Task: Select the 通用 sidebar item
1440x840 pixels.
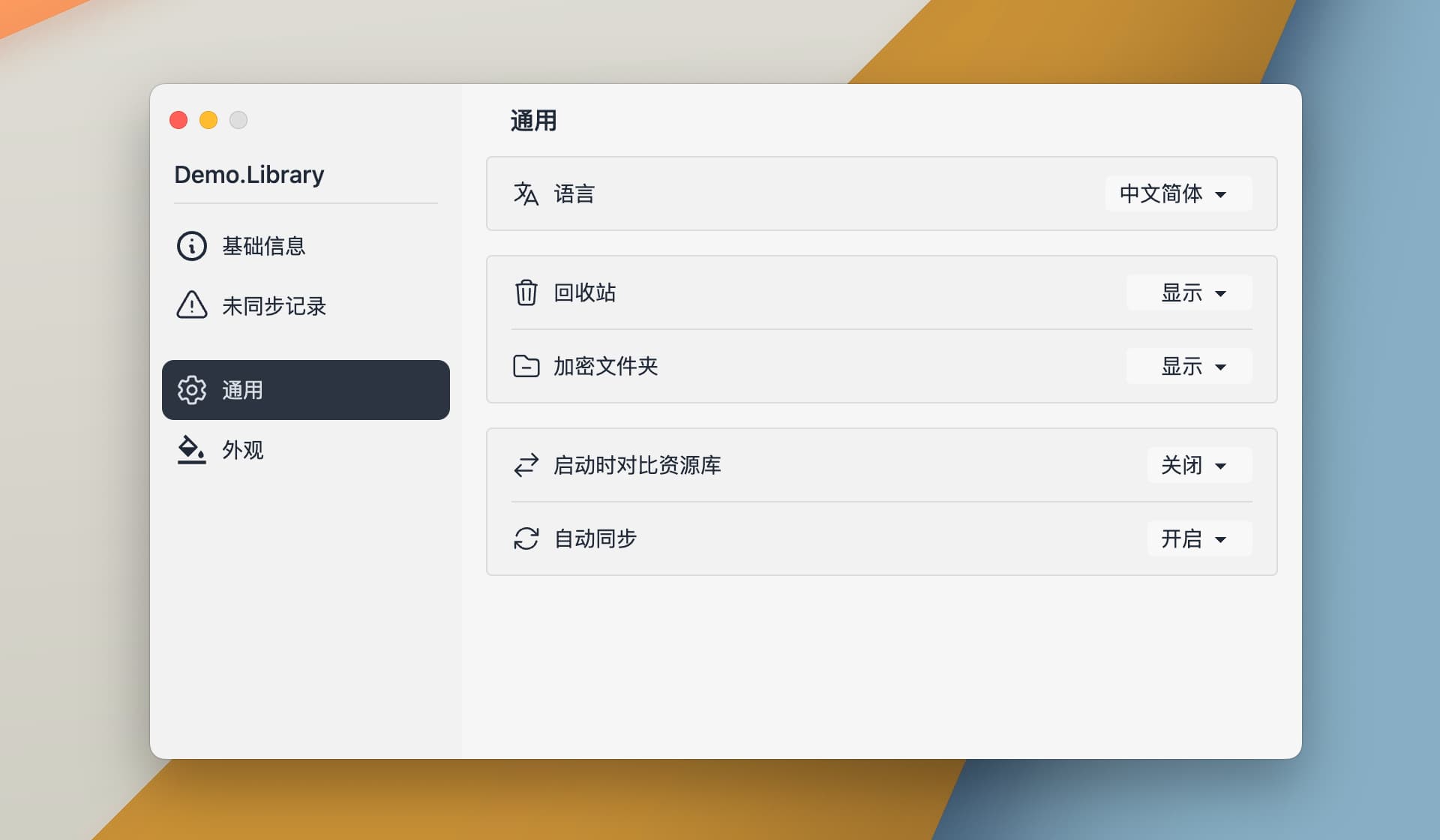Action: pyautogui.click(x=306, y=390)
